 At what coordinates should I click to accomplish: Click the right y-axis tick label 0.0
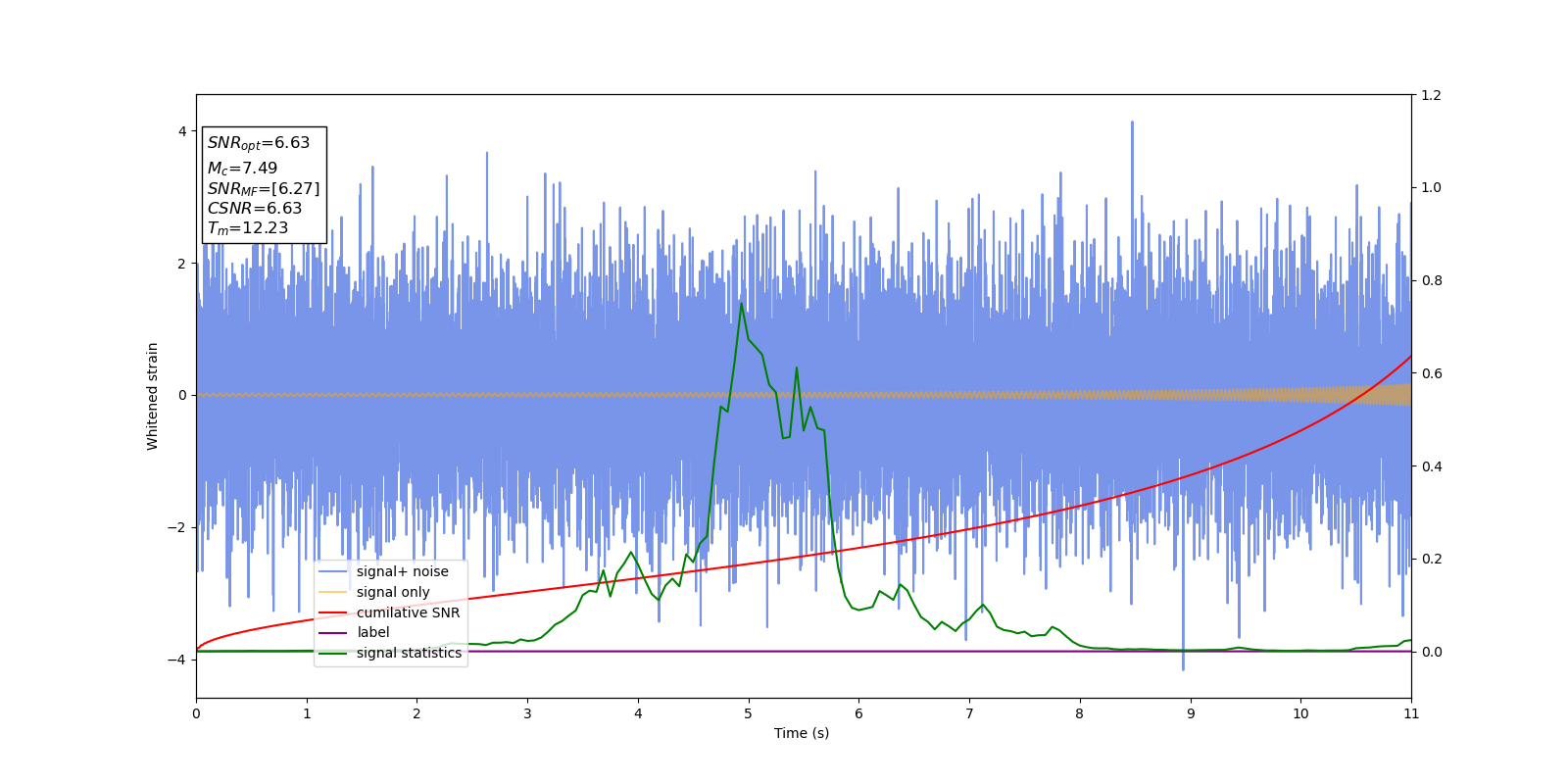point(1431,652)
